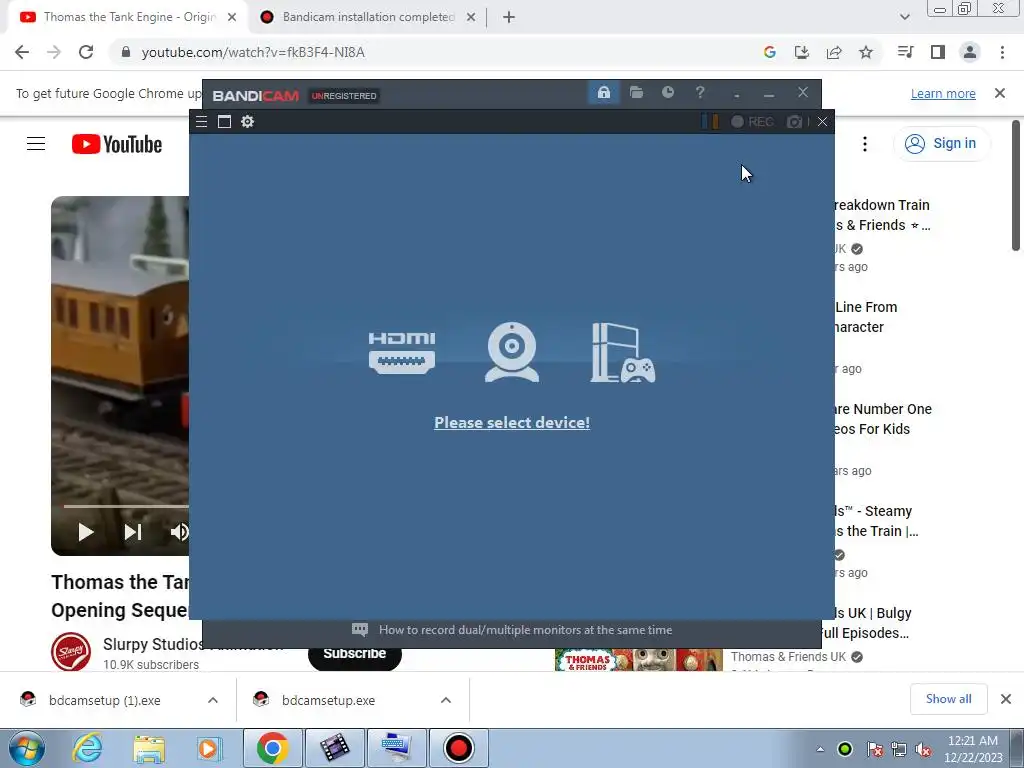The height and width of the screenshot is (768, 1024).
Task: Toggle full window mode icon in Bandicam
Action: pos(224,121)
